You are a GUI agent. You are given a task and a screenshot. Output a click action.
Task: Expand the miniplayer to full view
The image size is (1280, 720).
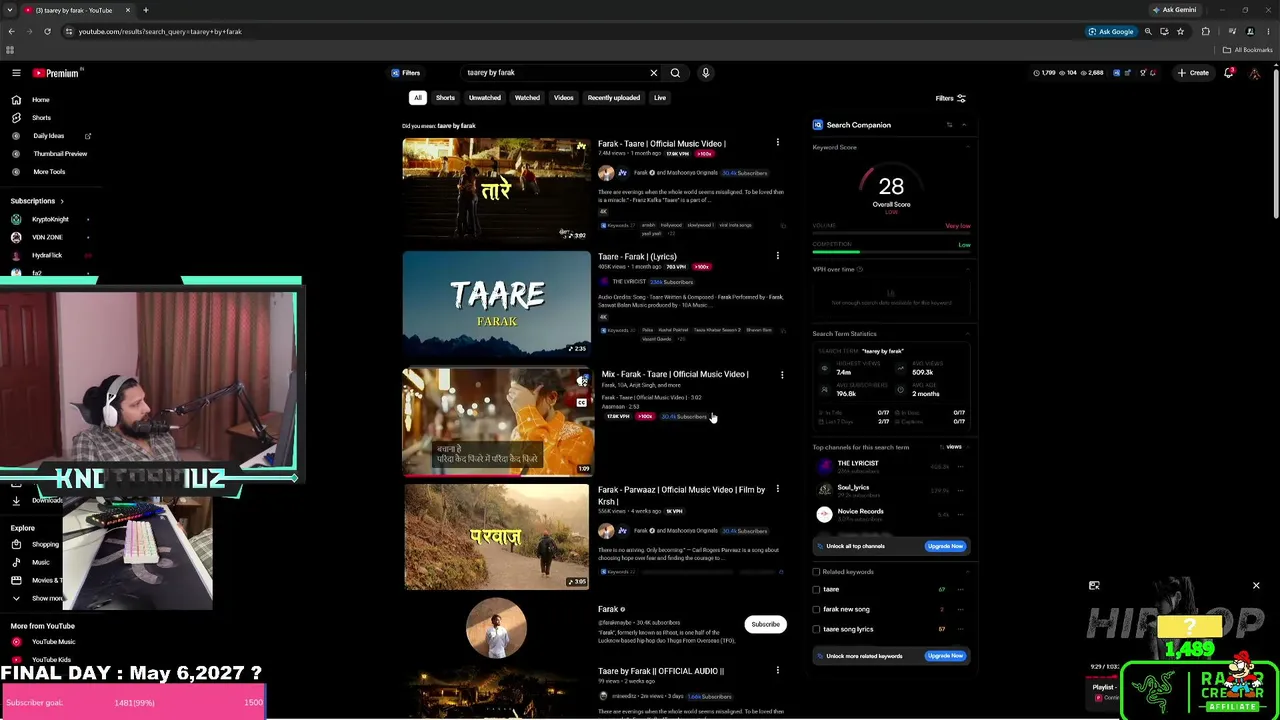[1094, 586]
